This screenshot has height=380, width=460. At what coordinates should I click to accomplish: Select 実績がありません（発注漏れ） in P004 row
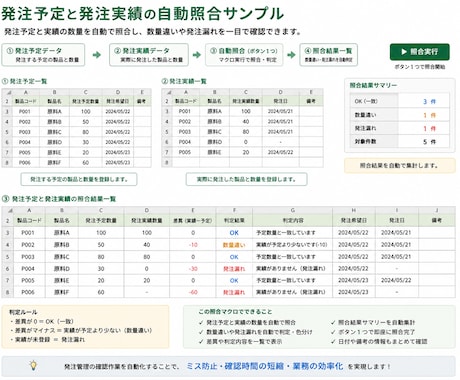click(x=292, y=269)
